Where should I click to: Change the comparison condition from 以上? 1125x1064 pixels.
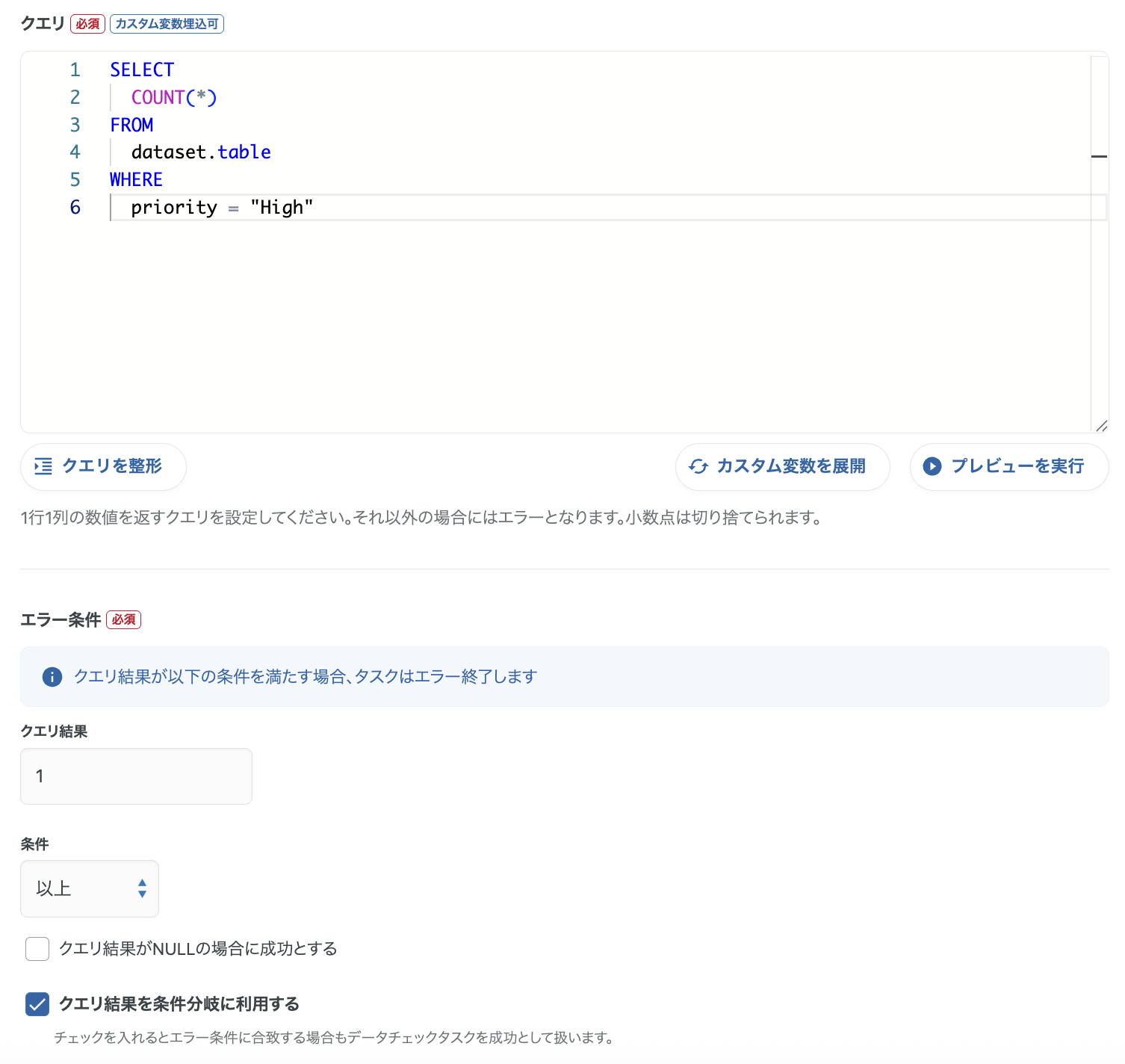click(90, 888)
